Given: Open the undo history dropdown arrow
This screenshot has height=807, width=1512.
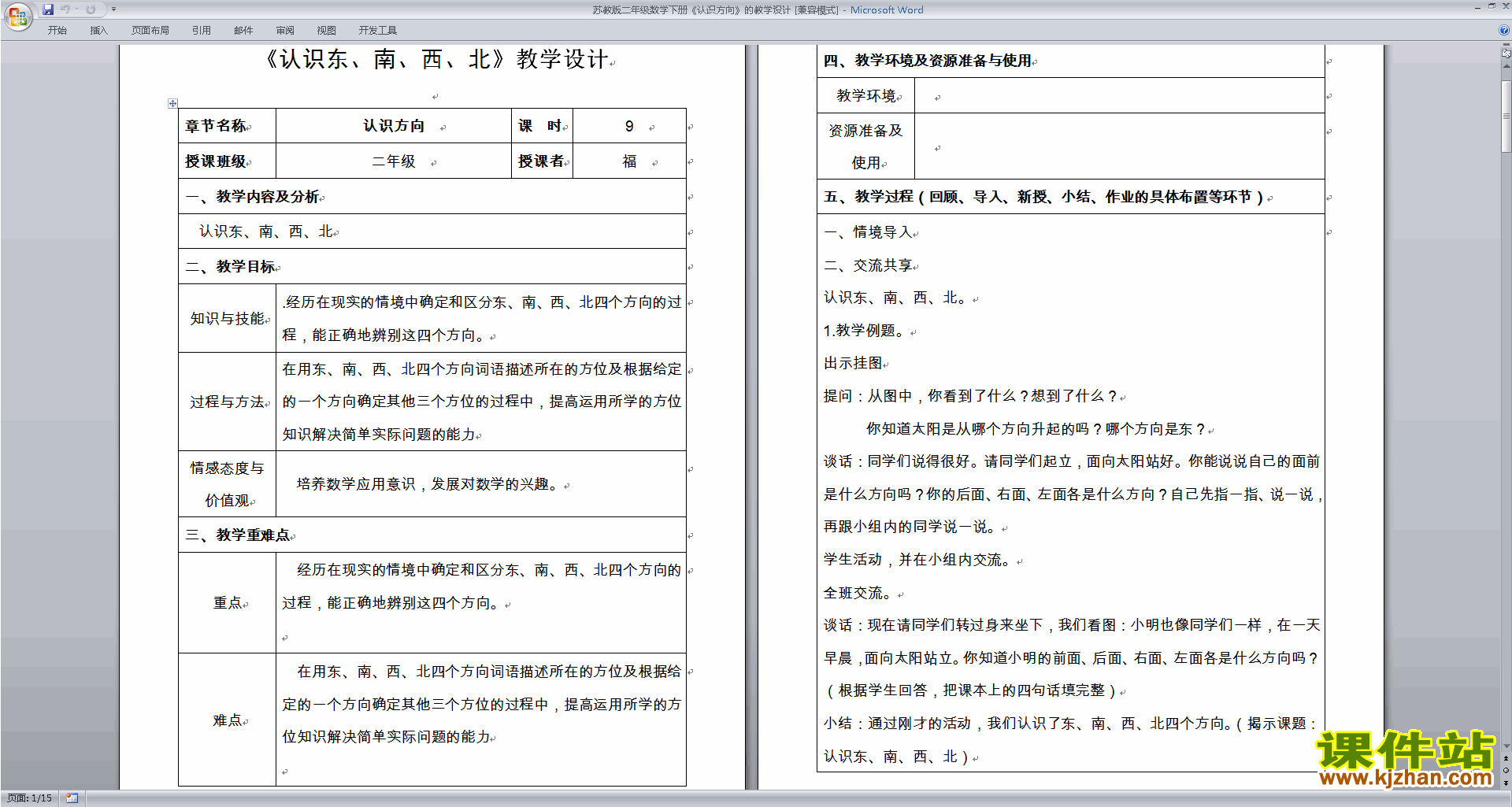Looking at the screenshot, I should coord(76,9).
